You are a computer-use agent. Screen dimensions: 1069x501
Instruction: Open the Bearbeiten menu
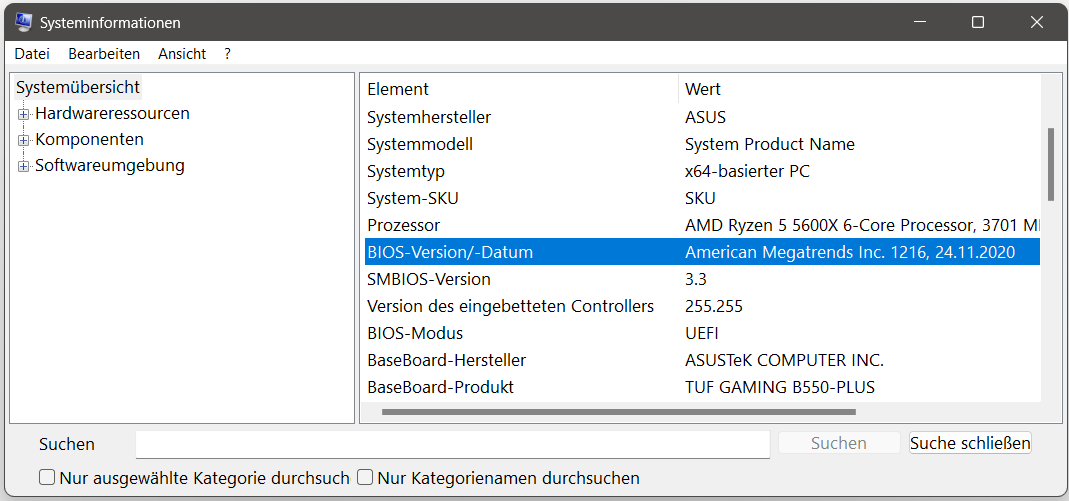point(104,54)
